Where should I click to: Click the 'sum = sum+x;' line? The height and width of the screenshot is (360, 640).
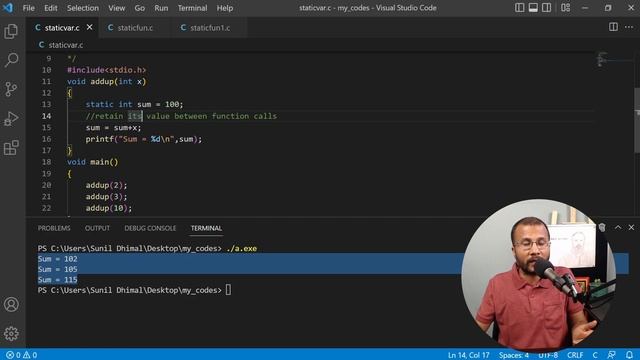(113, 128)
